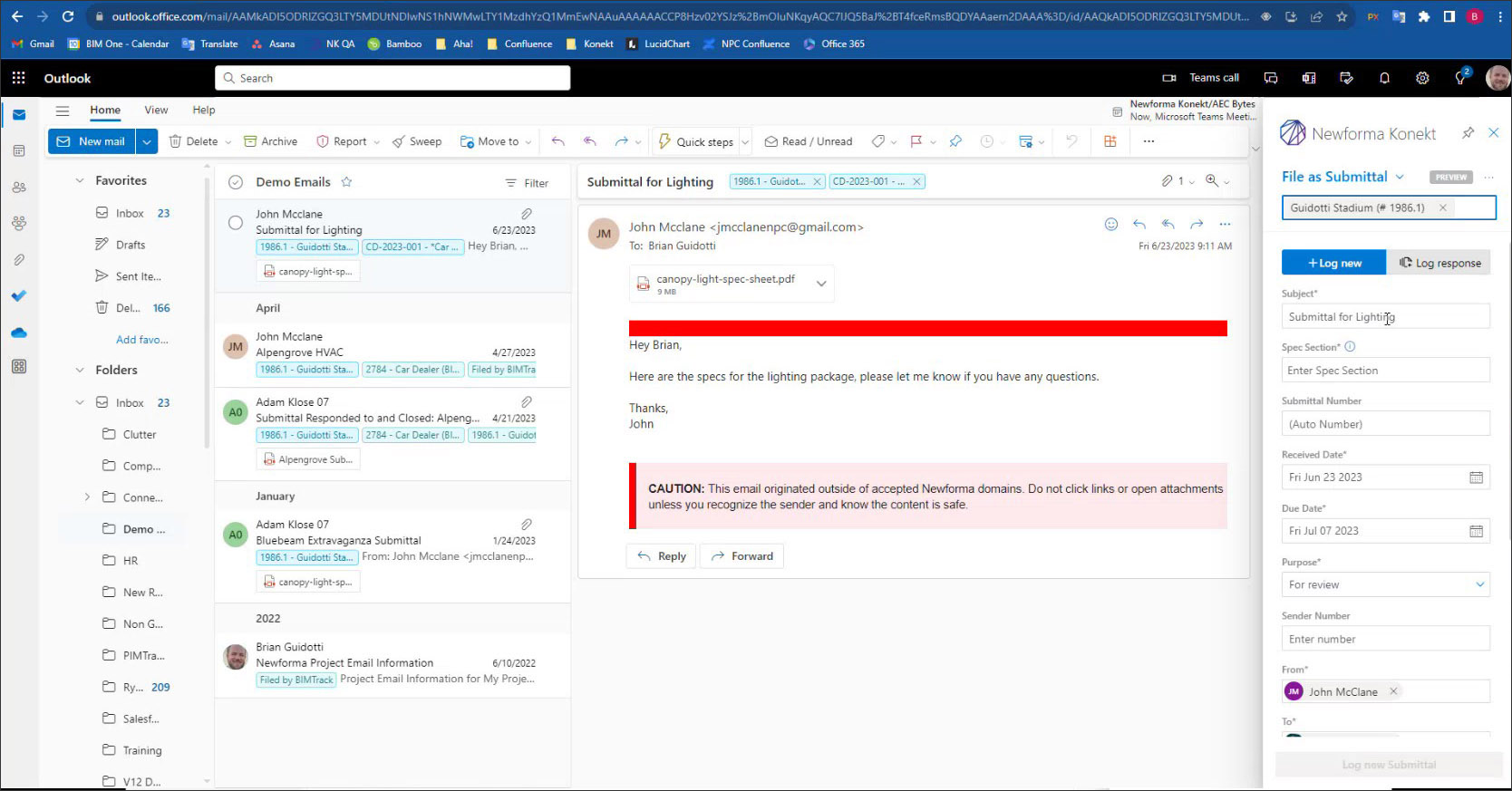Viewport: 1512px width, 791px height.
Task: Click the Spec Section input field
Action: 1385,371
